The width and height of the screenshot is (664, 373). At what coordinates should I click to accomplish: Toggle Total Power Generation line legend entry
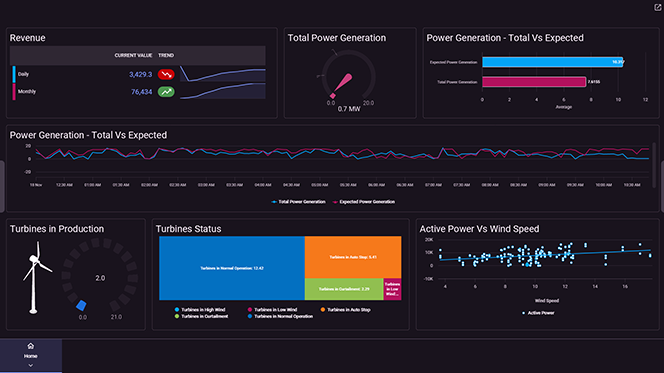click(x=299, y=202)
